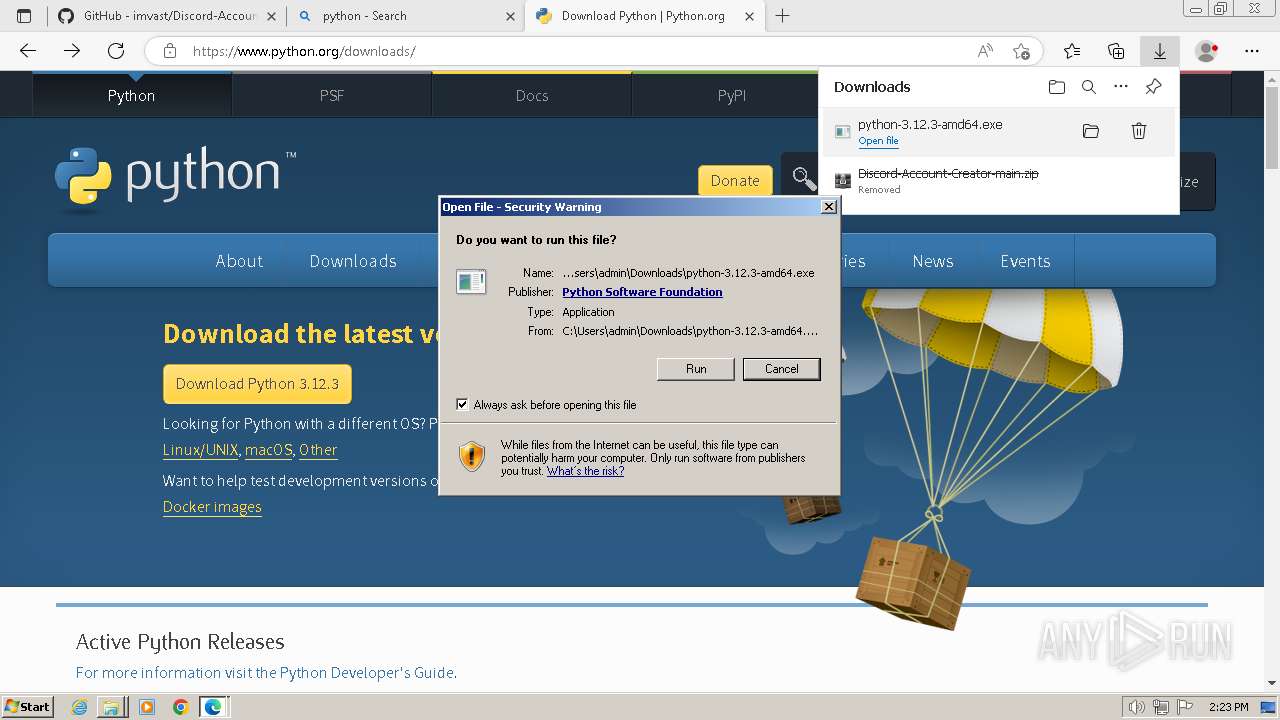1280x720 pixels.
Task: Open the PyPI top navigation tab
Action: point(732,96)
